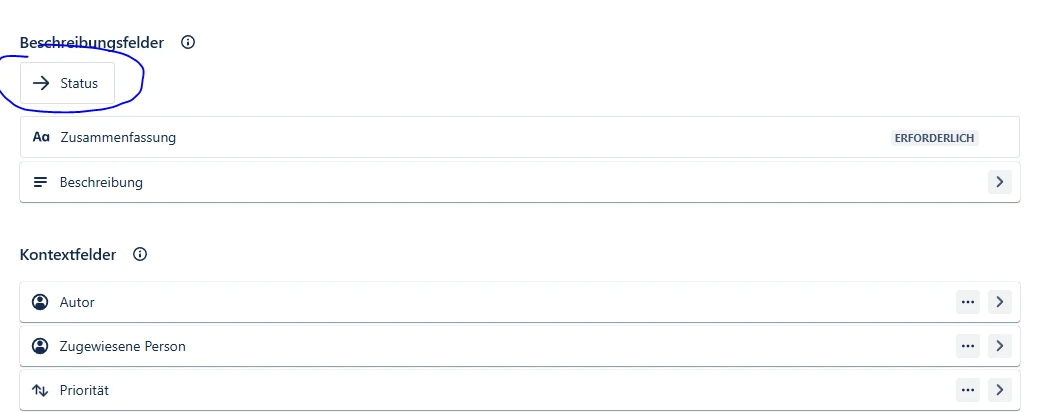Expand the Zugewiesene Person chevron
Image resolution: width=1037 pixels, height=412 pixels.
1000,346
